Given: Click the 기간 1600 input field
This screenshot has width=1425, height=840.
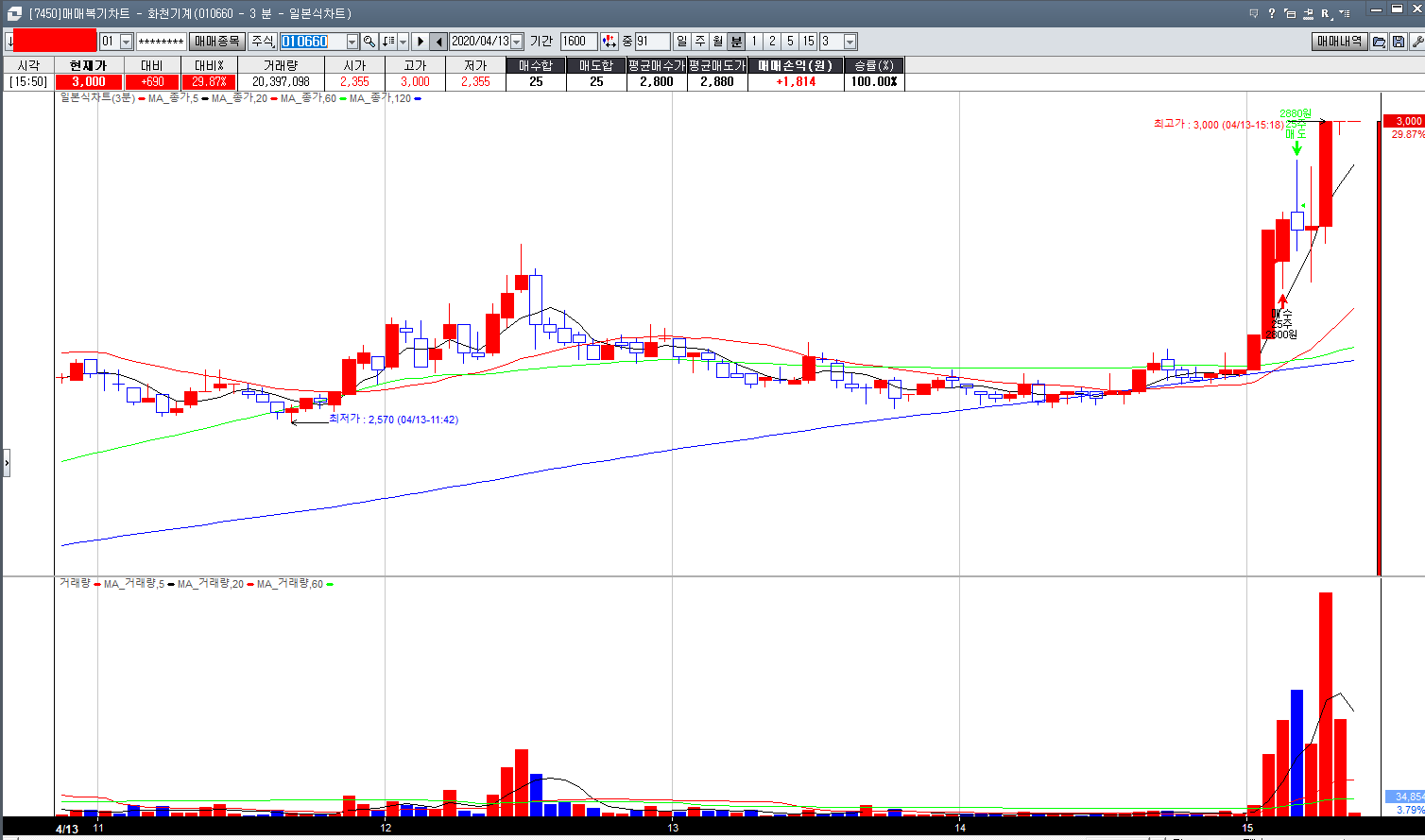Looking at the screenshot, I should click(579, 42).
